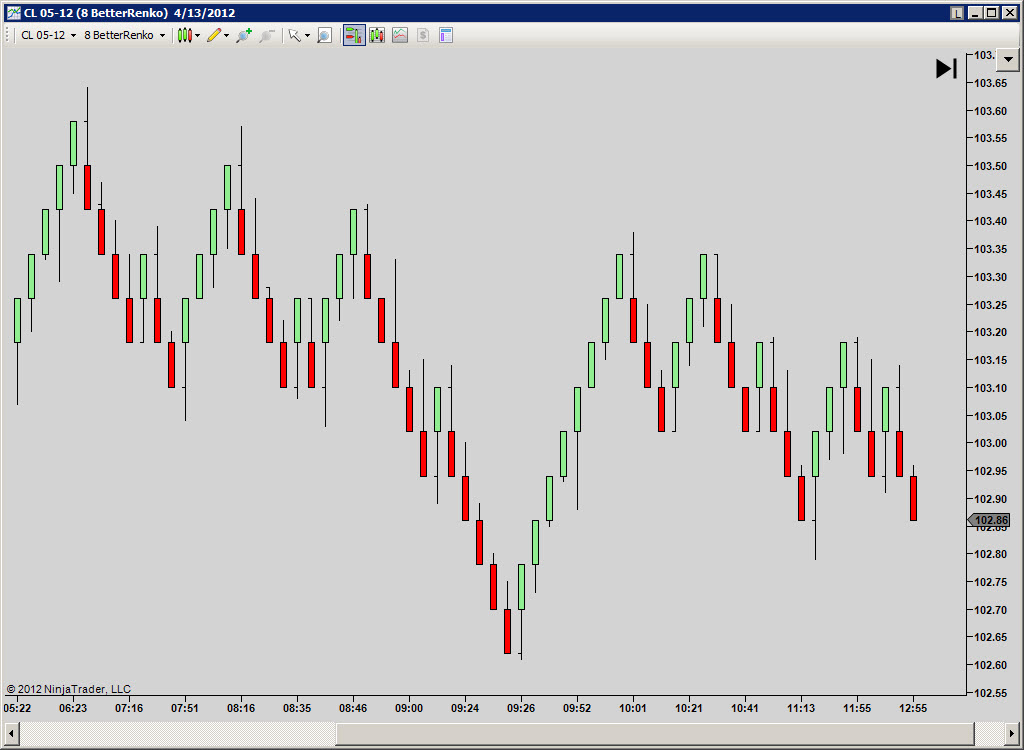Open the Indicators line chart icon
Image resolution: width=1024 pixels, height=750 pixels.
click(400, 35)
